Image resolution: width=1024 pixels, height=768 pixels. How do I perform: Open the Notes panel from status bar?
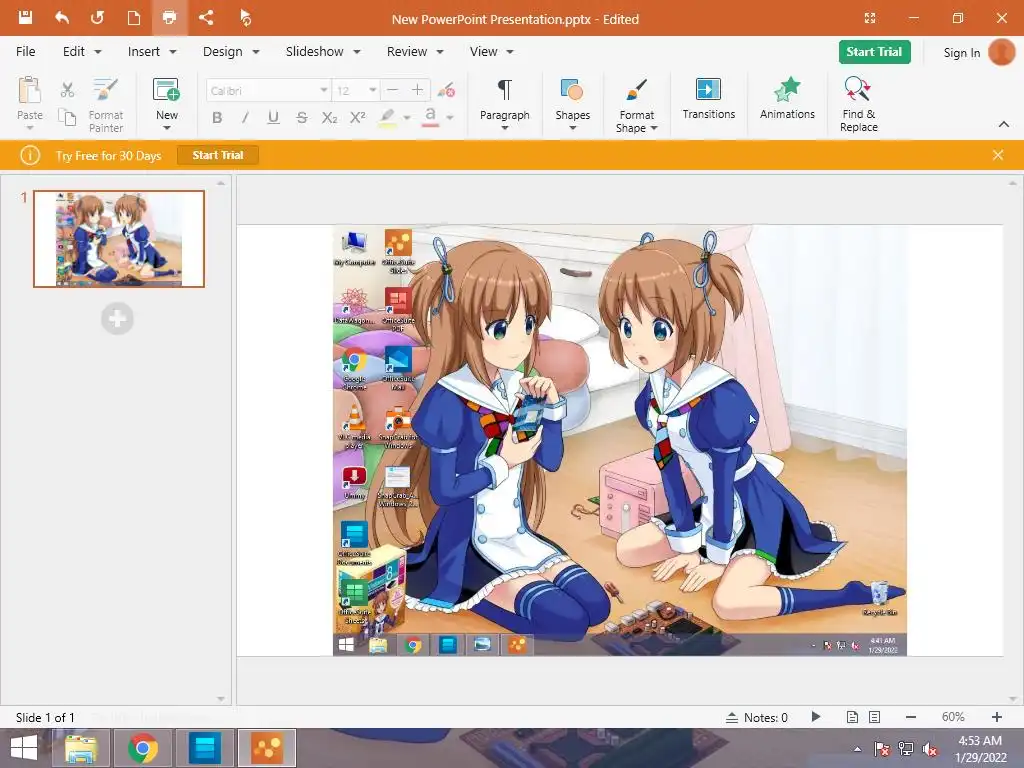pos(757,717)
